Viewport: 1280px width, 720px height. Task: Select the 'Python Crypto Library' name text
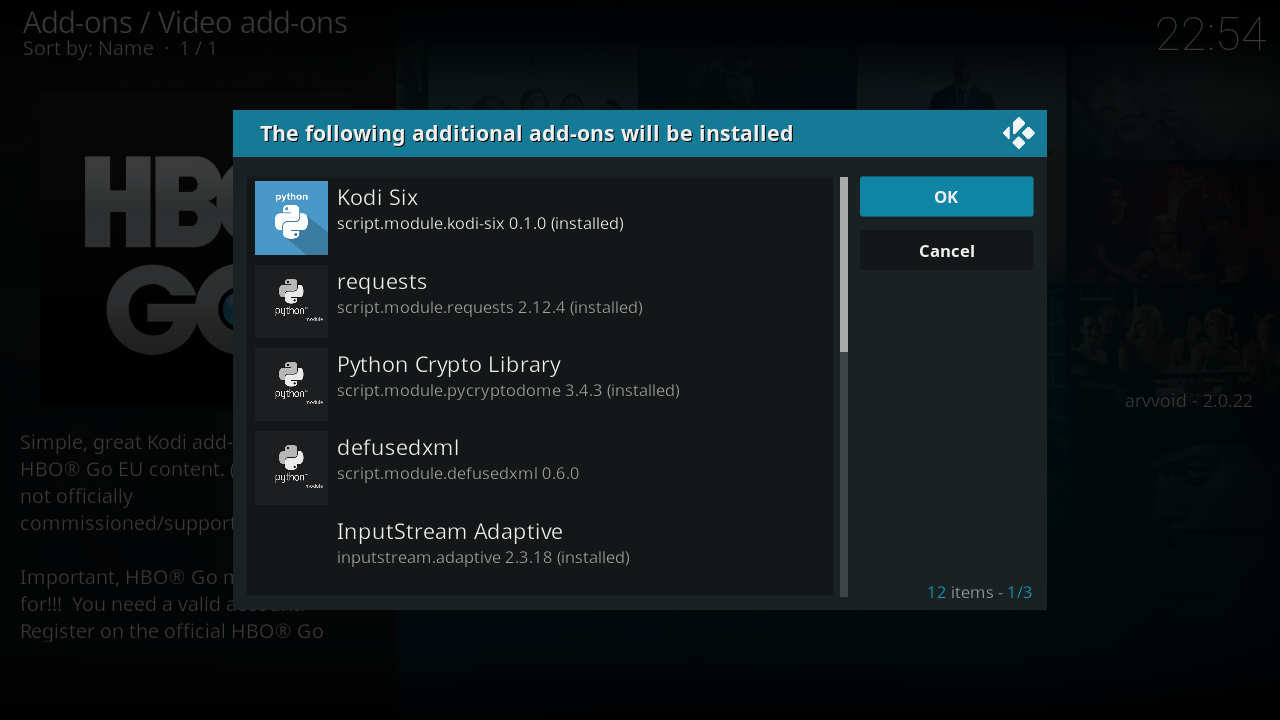(448, 364)
